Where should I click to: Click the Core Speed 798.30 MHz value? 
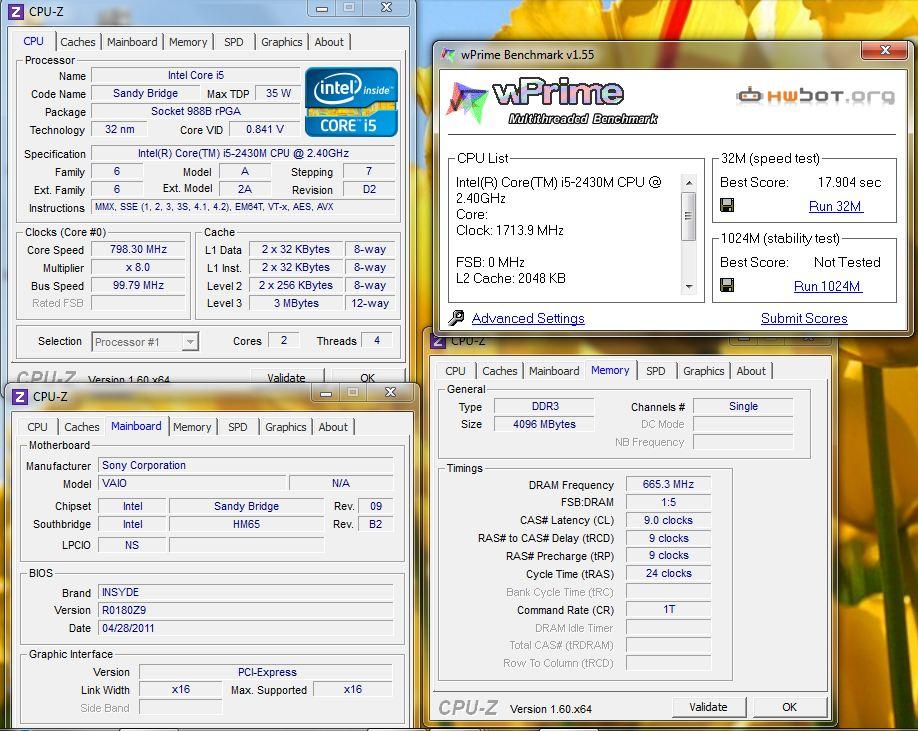[138, 249]
